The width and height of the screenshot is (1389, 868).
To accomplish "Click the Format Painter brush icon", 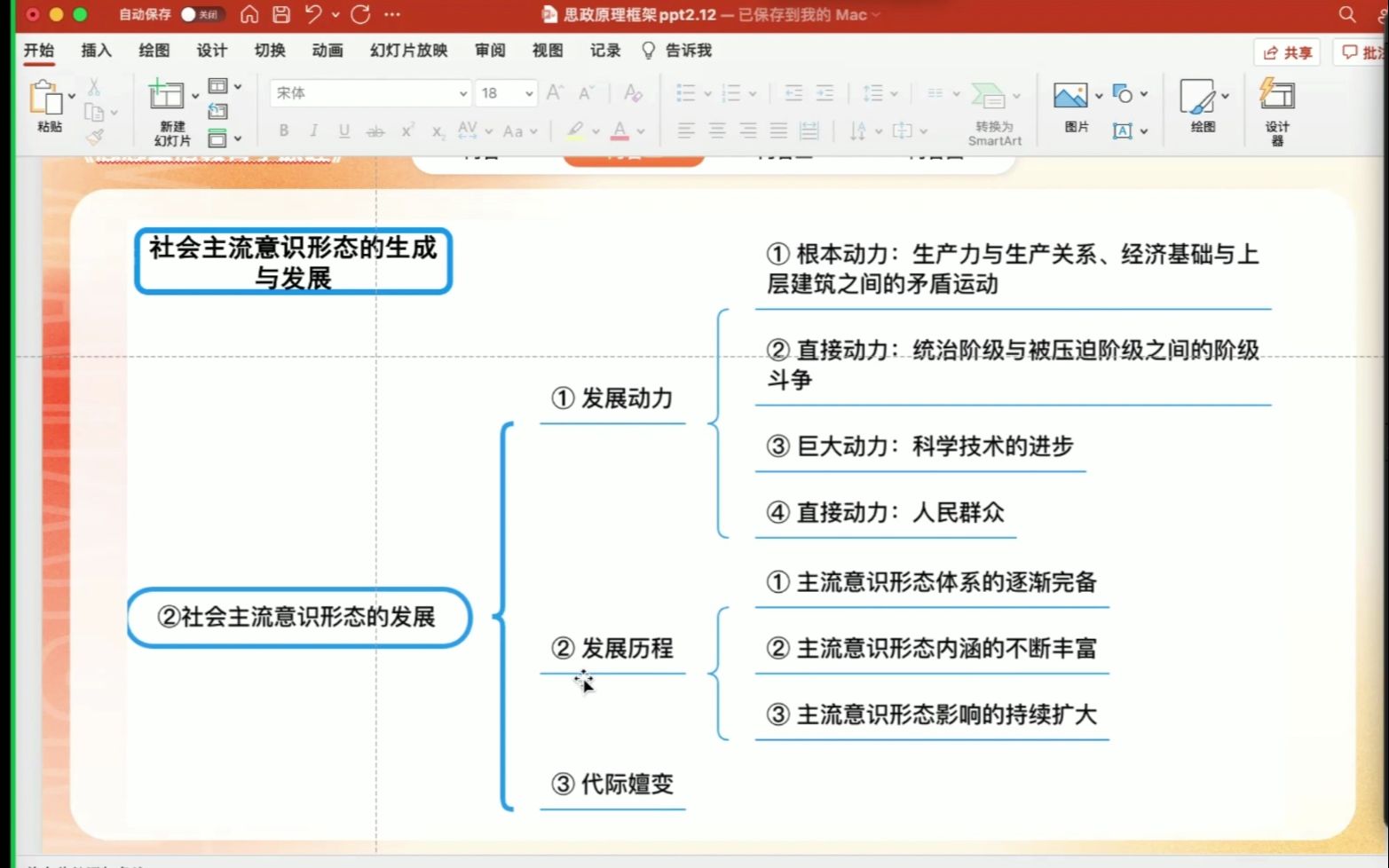I will point(95,137).
